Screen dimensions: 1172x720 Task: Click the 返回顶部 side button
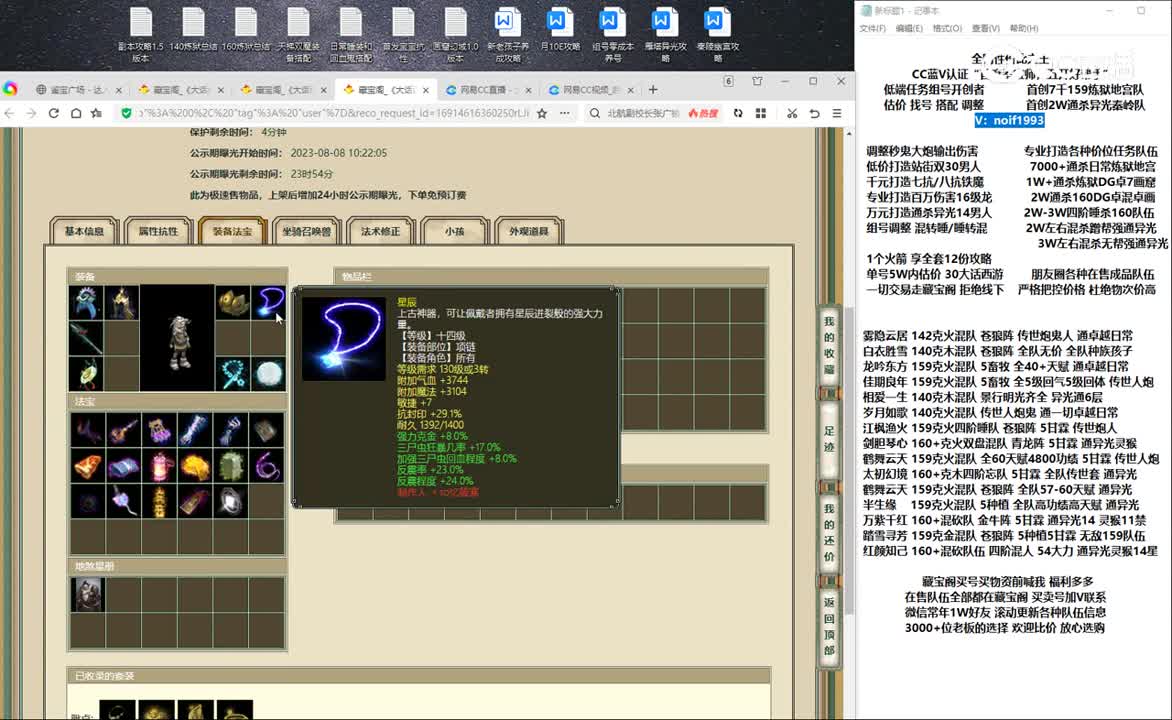coord(829,627)
